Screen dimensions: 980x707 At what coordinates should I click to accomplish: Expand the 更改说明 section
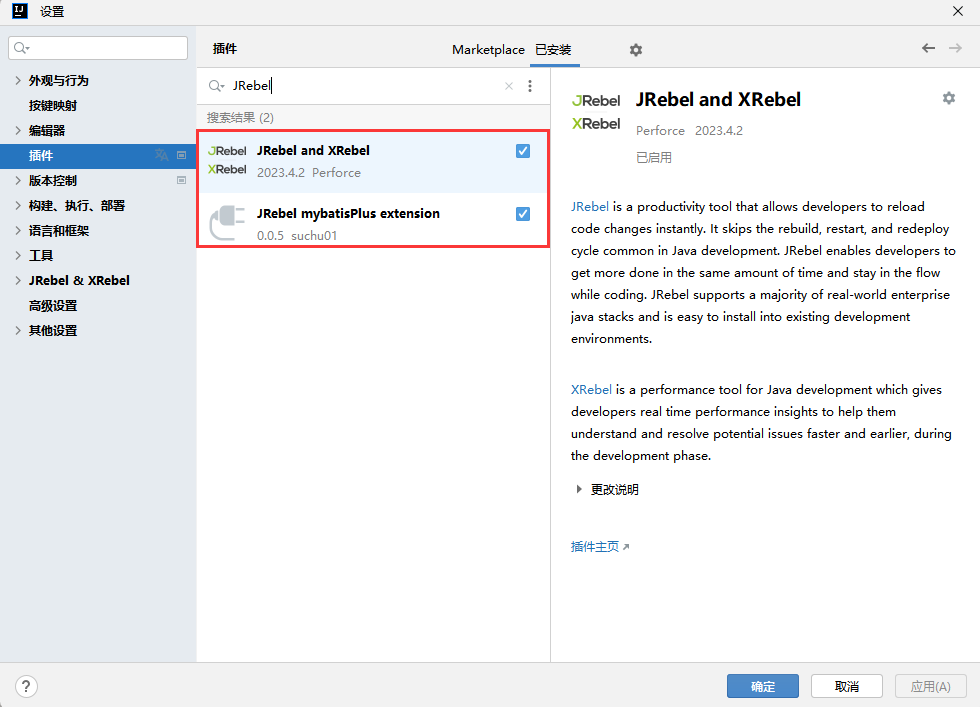pyautogui.click(x=579, y=489)
